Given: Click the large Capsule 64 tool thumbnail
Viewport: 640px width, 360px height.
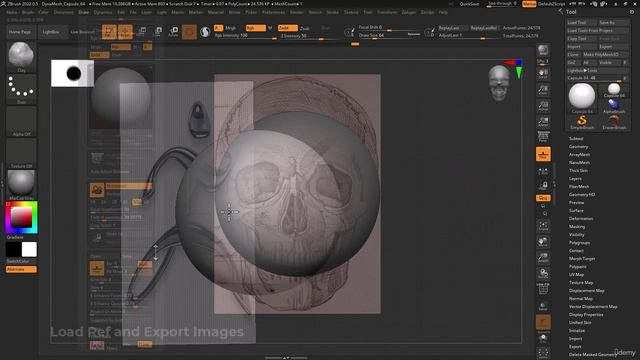Looking at the screenshot, I should 582,98.
